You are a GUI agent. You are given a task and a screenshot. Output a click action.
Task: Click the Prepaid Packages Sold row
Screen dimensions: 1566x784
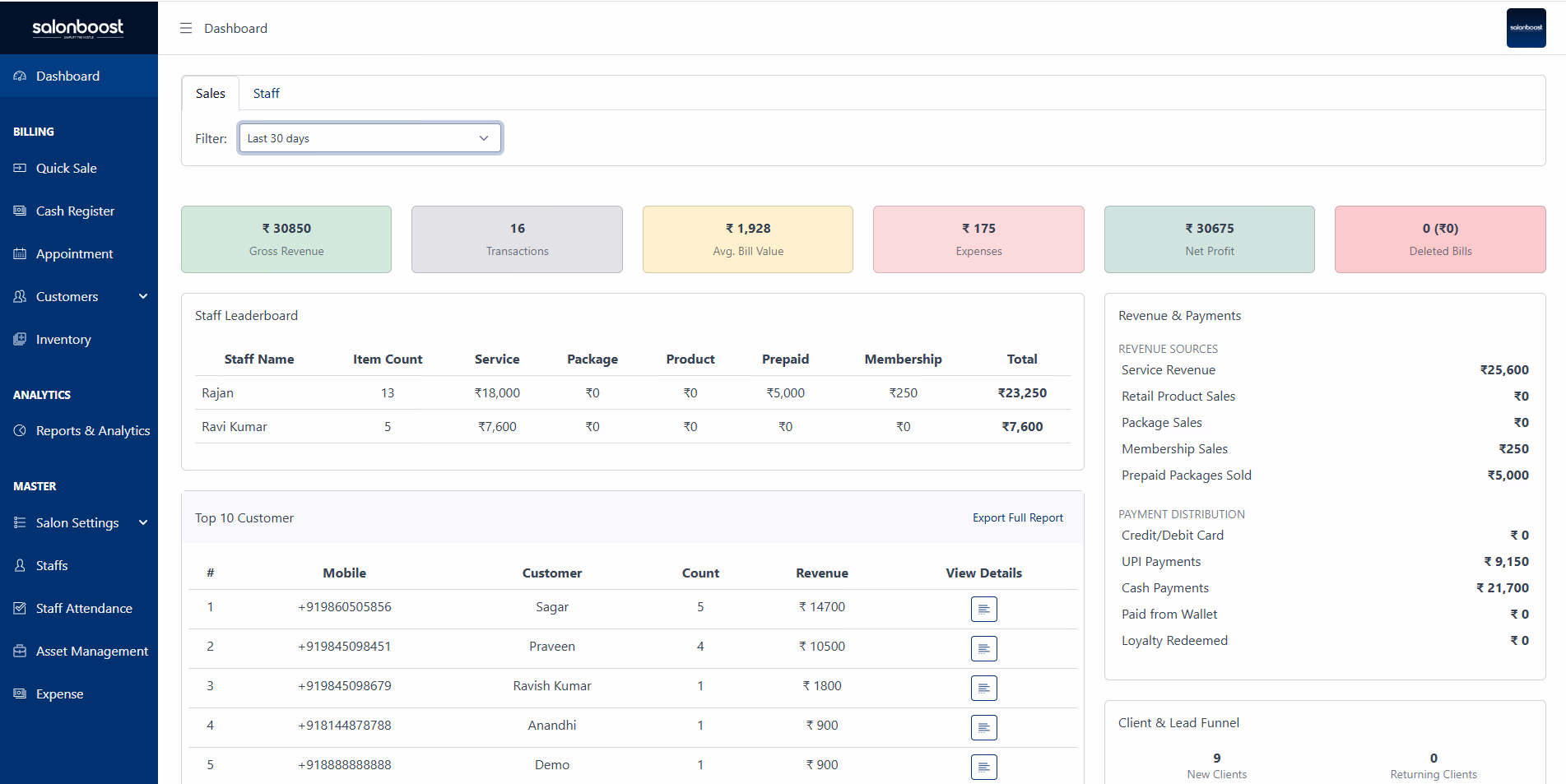point(1325,476)
